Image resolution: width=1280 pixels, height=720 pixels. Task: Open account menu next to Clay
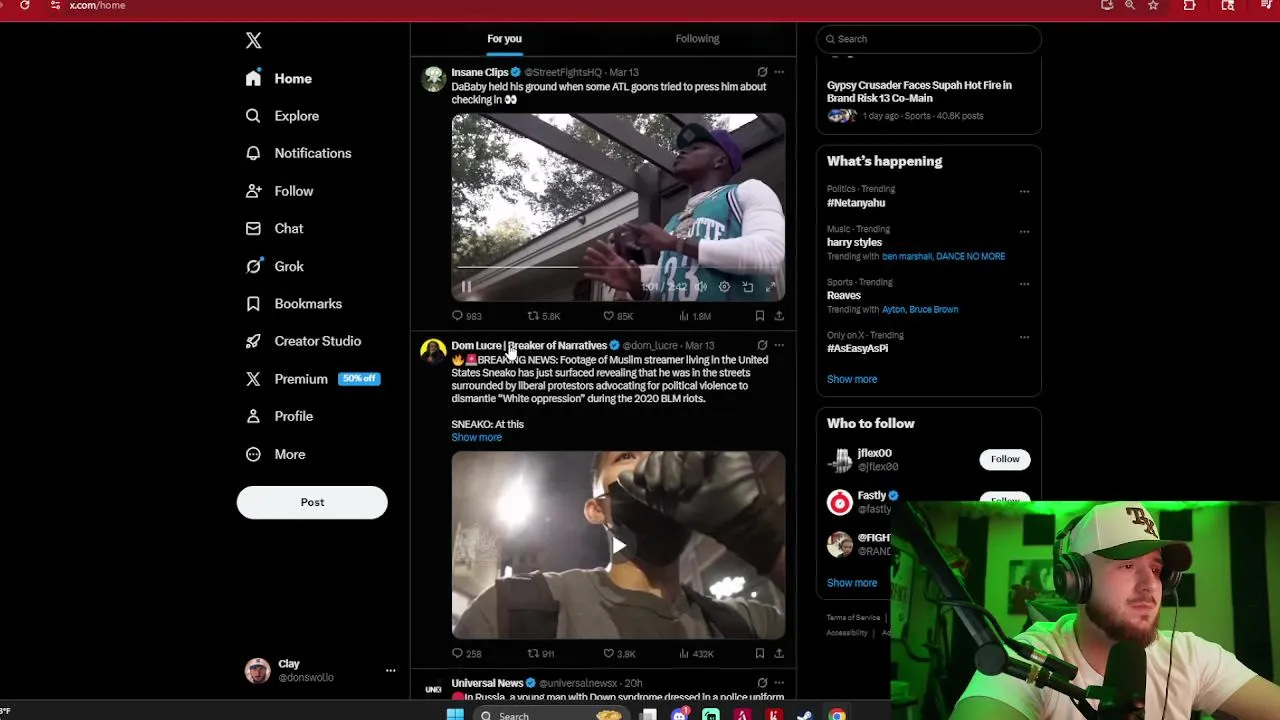tap(390, 670)
